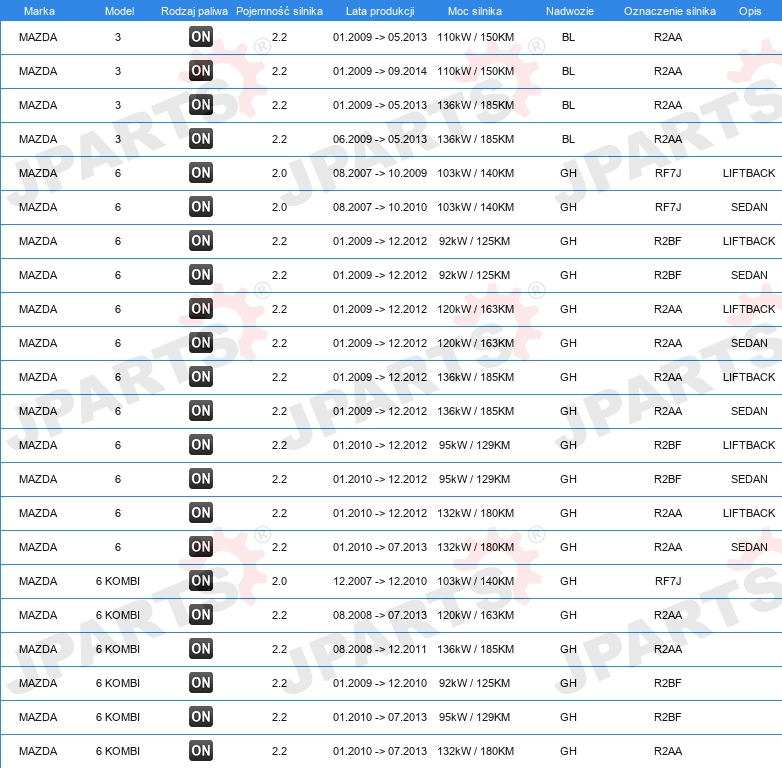The image size is (782, 768).
Task: Click ON icon in 6 KOMBI 95kW / 129KM row
Action: pyautogui.click(x=201, y=717)
